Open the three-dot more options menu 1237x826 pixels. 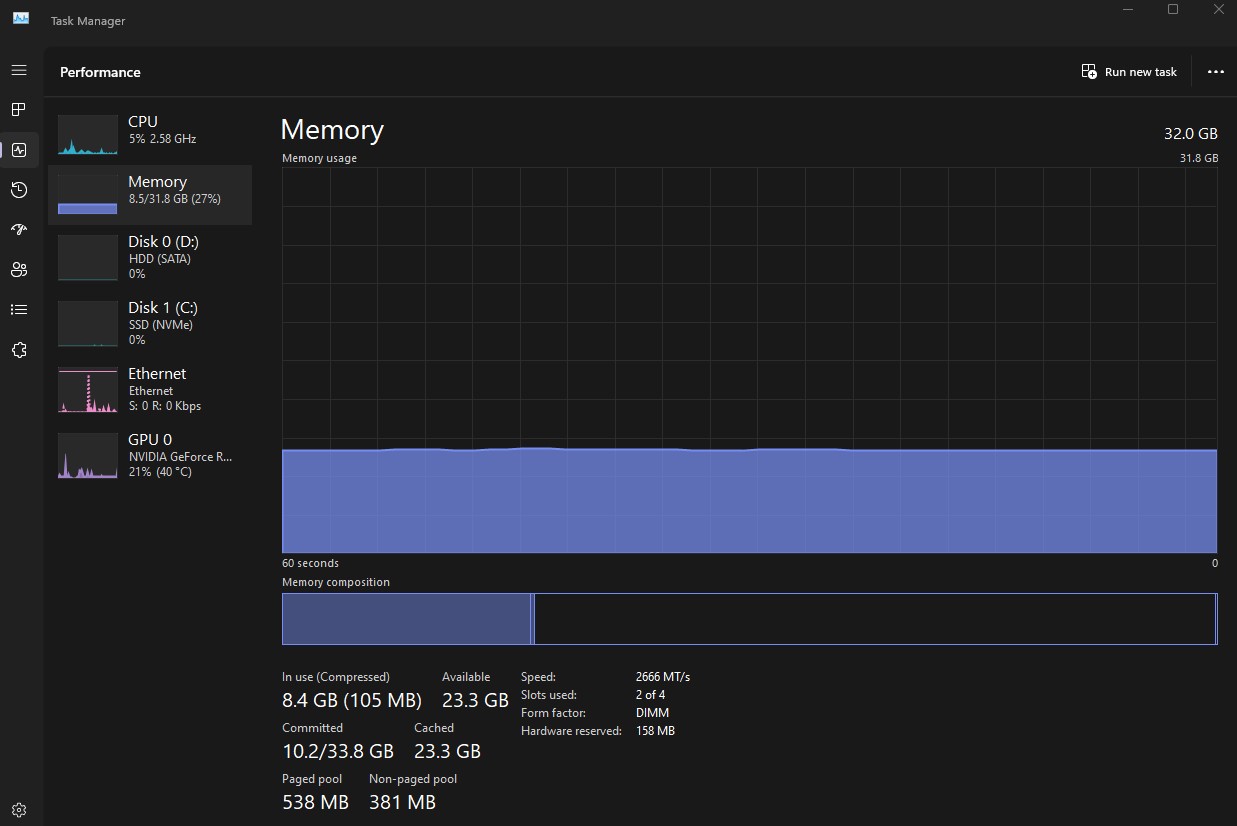tap(1215, 72)
